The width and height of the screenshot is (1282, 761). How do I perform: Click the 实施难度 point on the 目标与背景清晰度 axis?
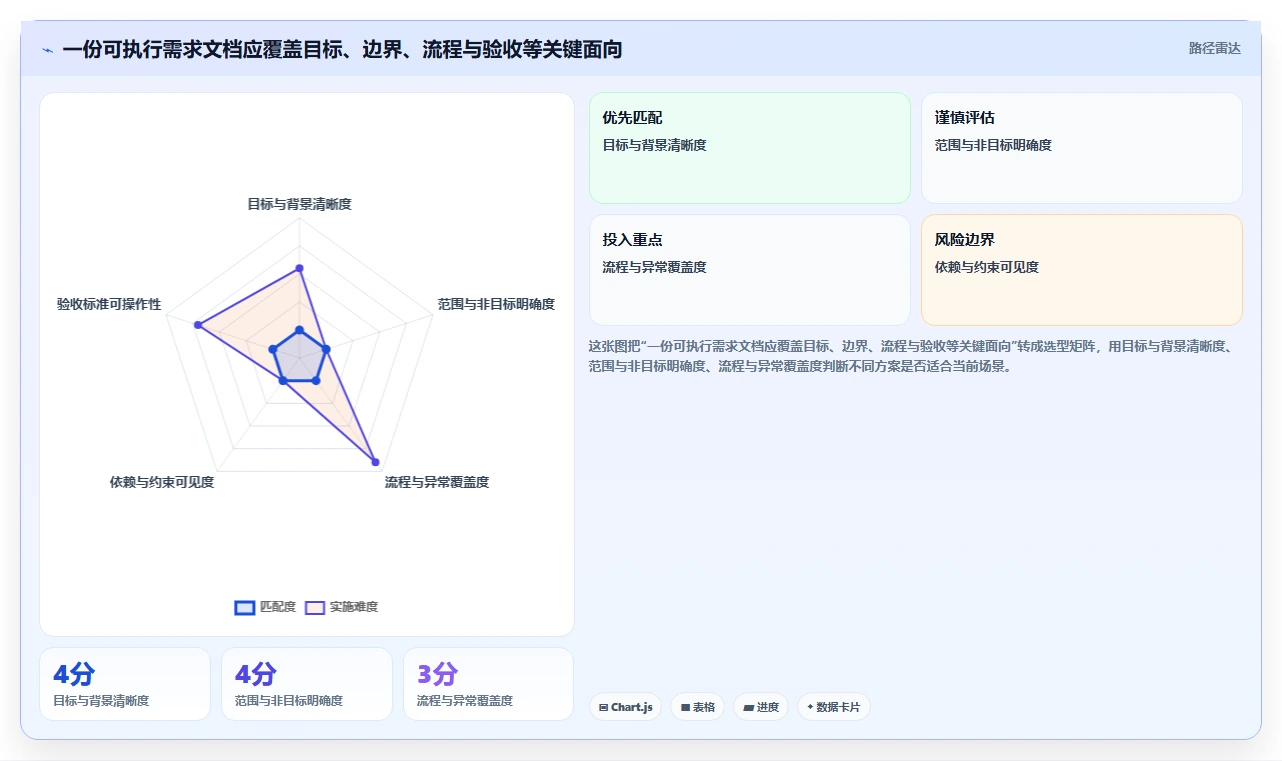299,268
